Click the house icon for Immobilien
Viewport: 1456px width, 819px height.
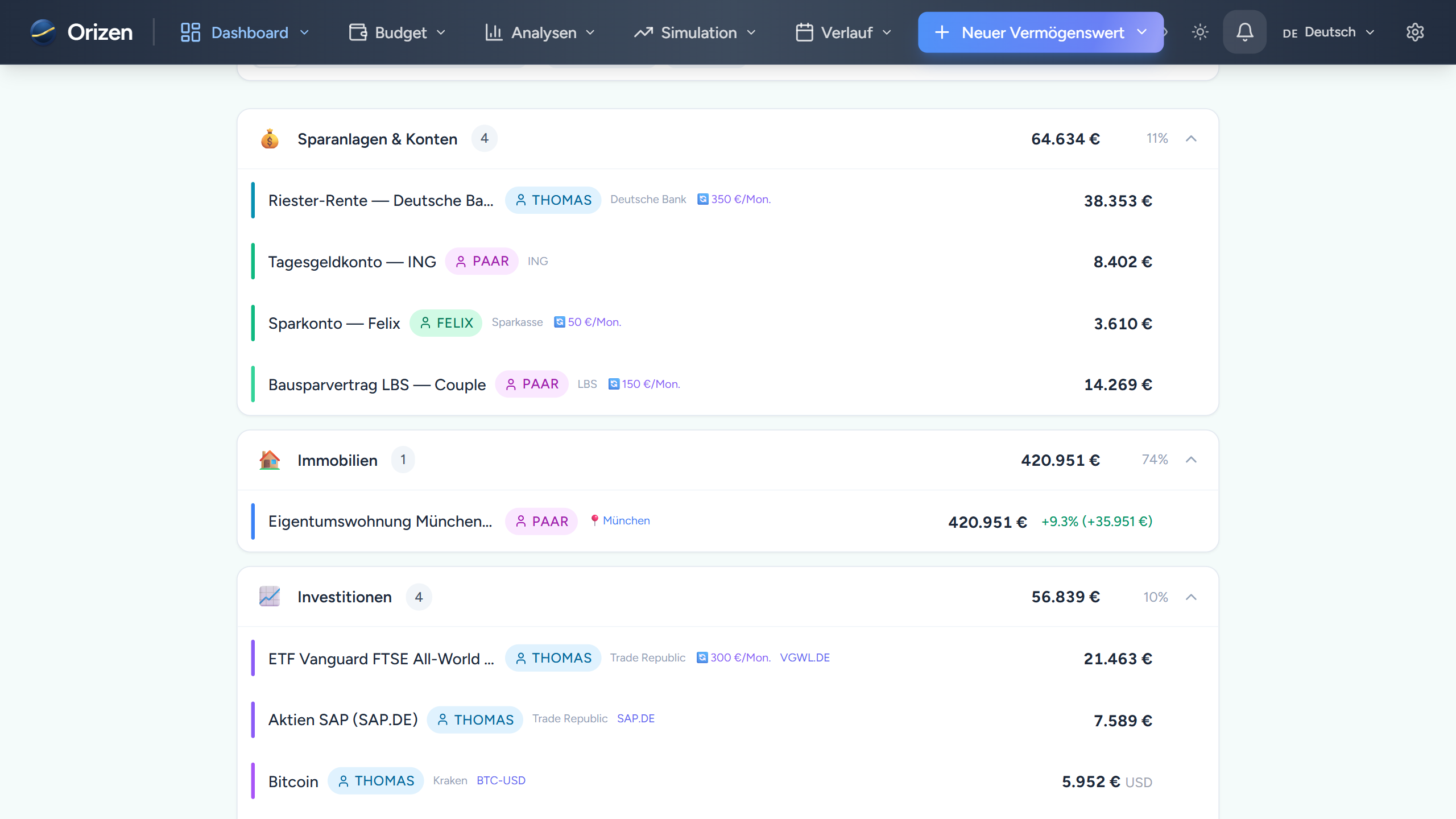[270, 460]
